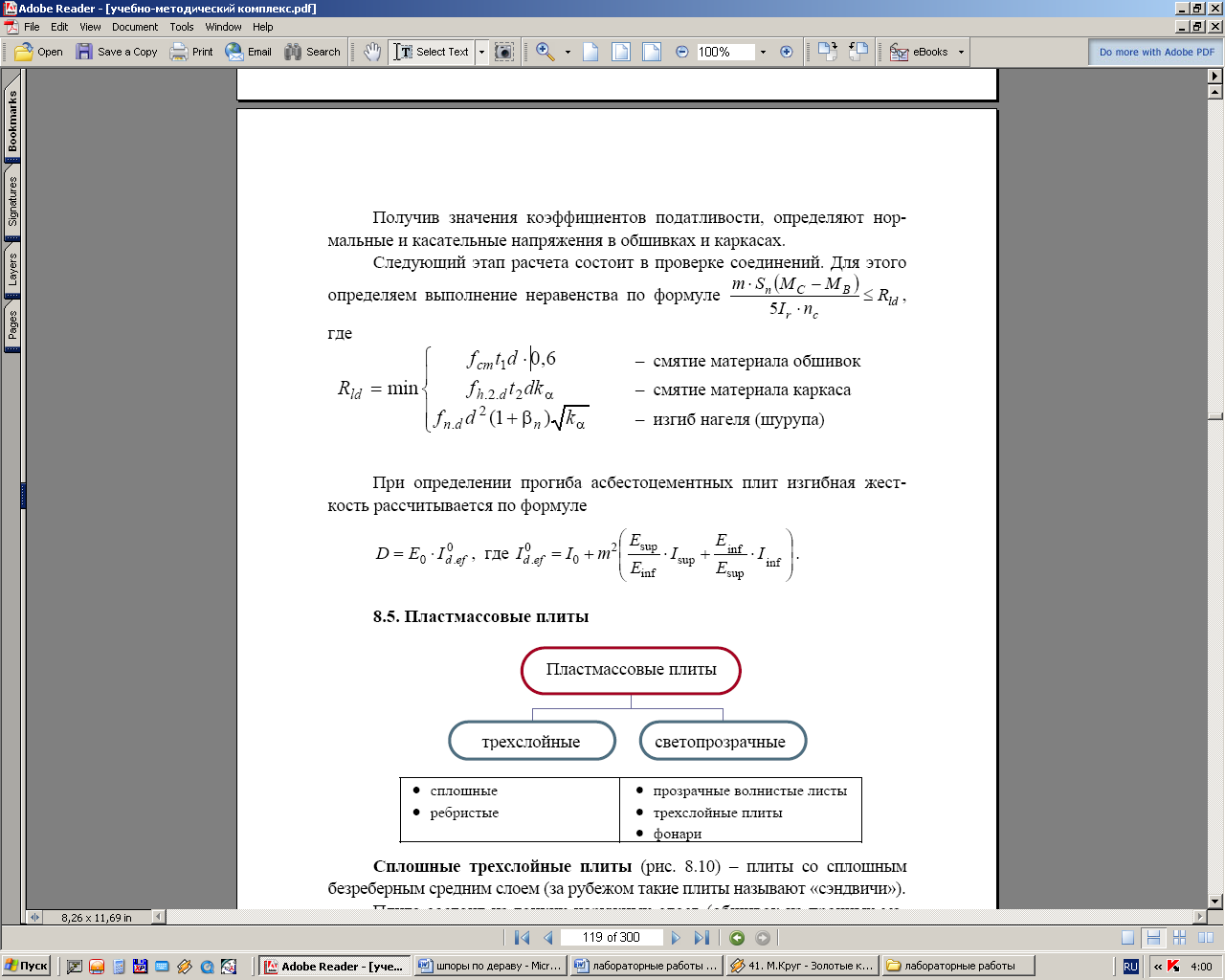Open the eBooks toolbar button
1225x980 pixels.
coord(920,52)
